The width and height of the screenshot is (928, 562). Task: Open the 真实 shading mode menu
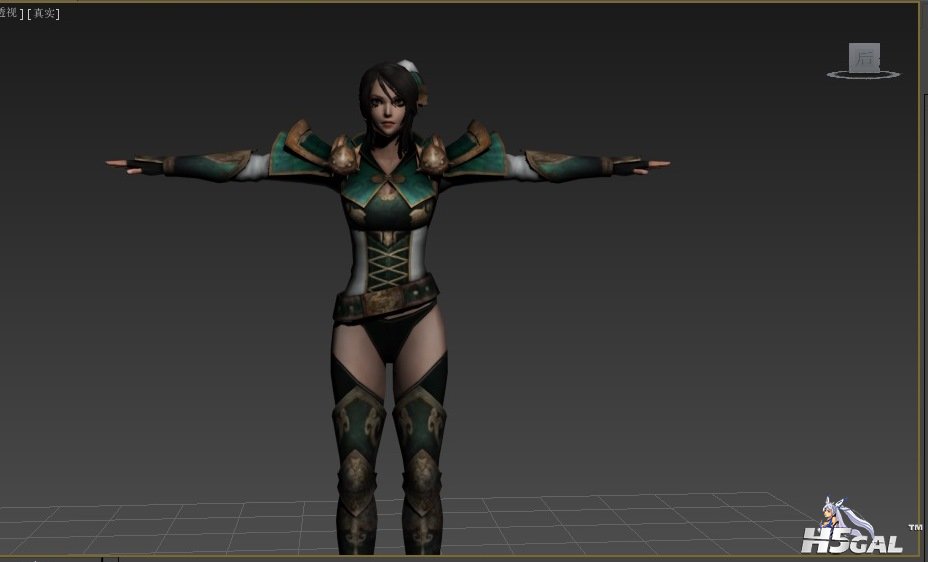44,13
